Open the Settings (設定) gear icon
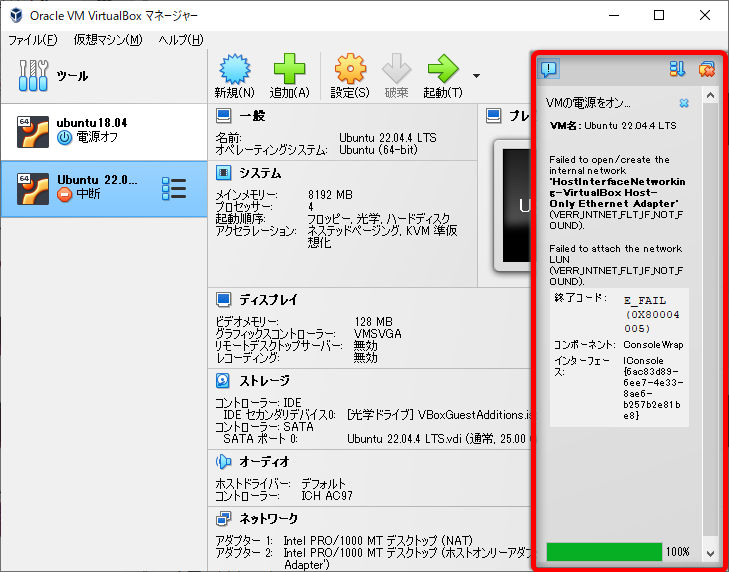The height and width of the screenshot is (572, 729). point(350,69)
